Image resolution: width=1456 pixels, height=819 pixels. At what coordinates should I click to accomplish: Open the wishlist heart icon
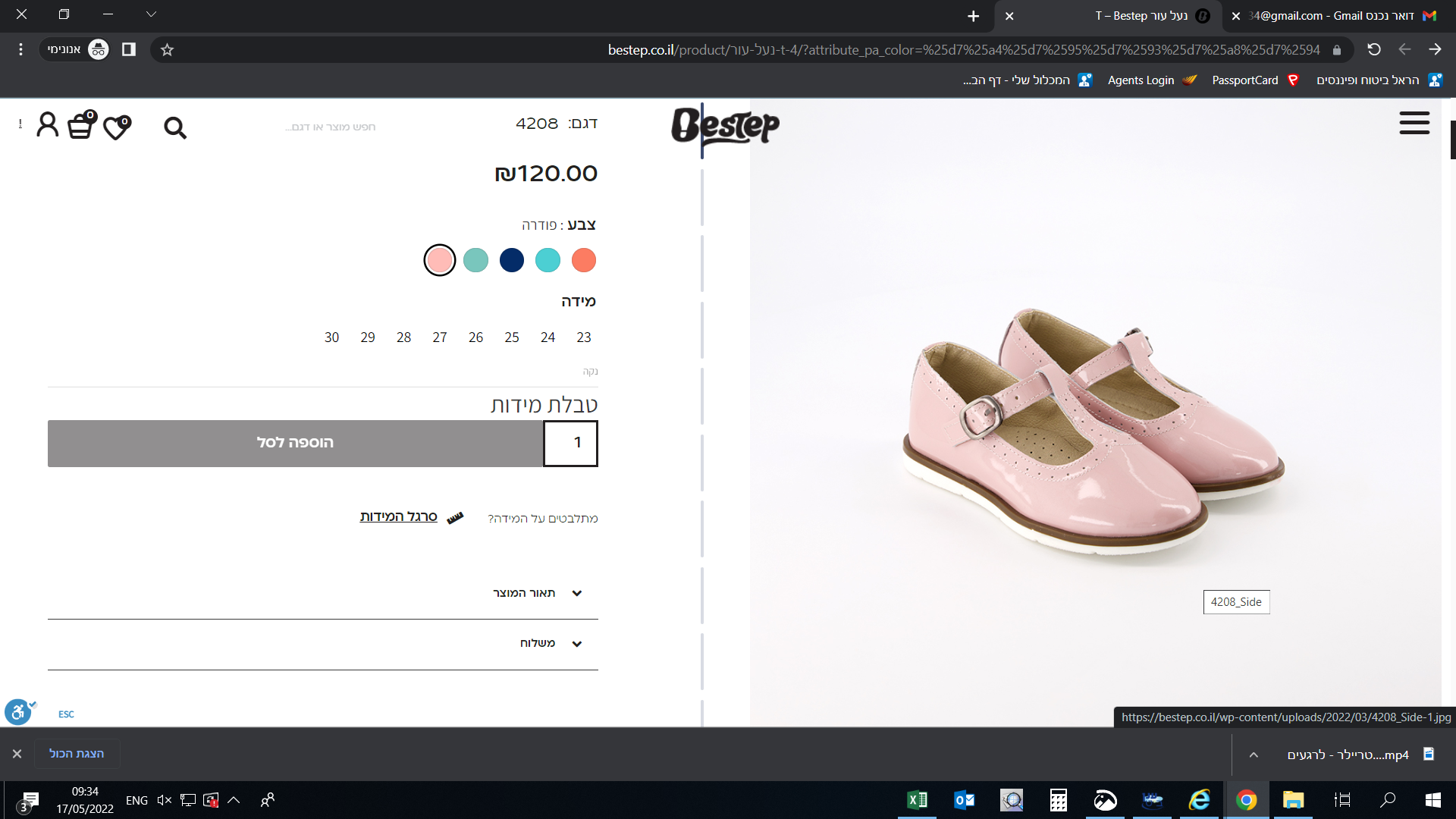click(x=117, y=127)
